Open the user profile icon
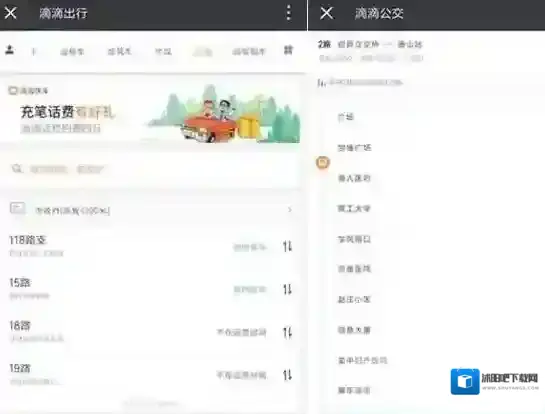 point(10,50)
